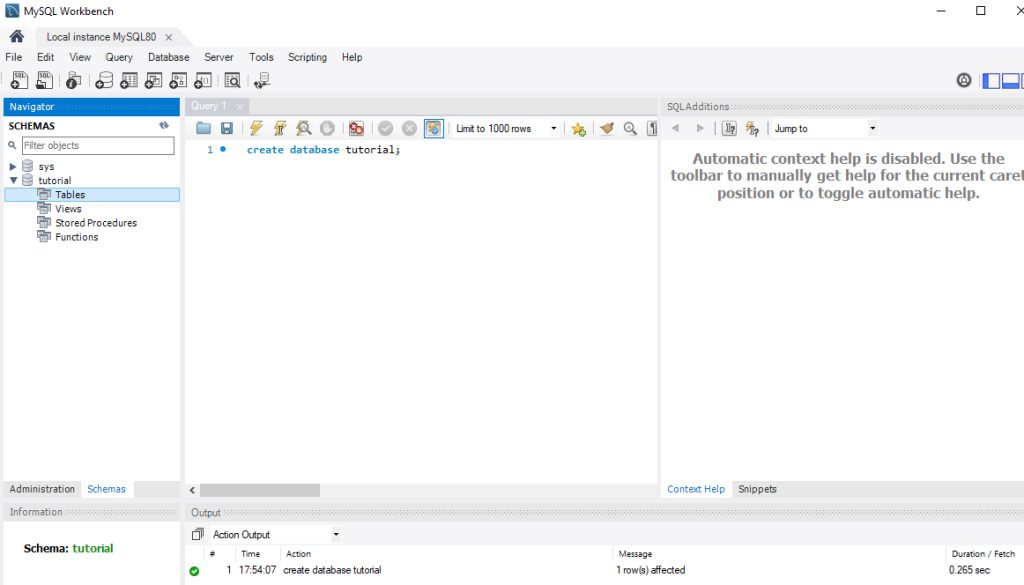Close the Local instance MySQL80 tab
The image size is (1024, 585).
tap(168, 37)
